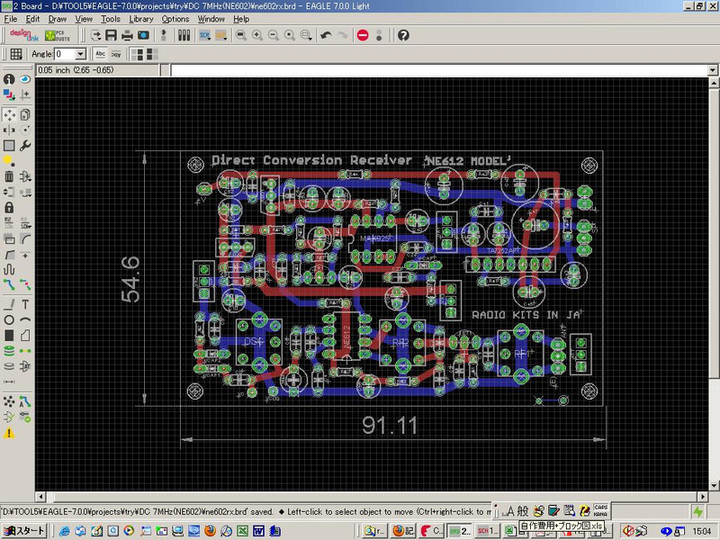
Task: Toggle the grid settings button
Action: 16,54
